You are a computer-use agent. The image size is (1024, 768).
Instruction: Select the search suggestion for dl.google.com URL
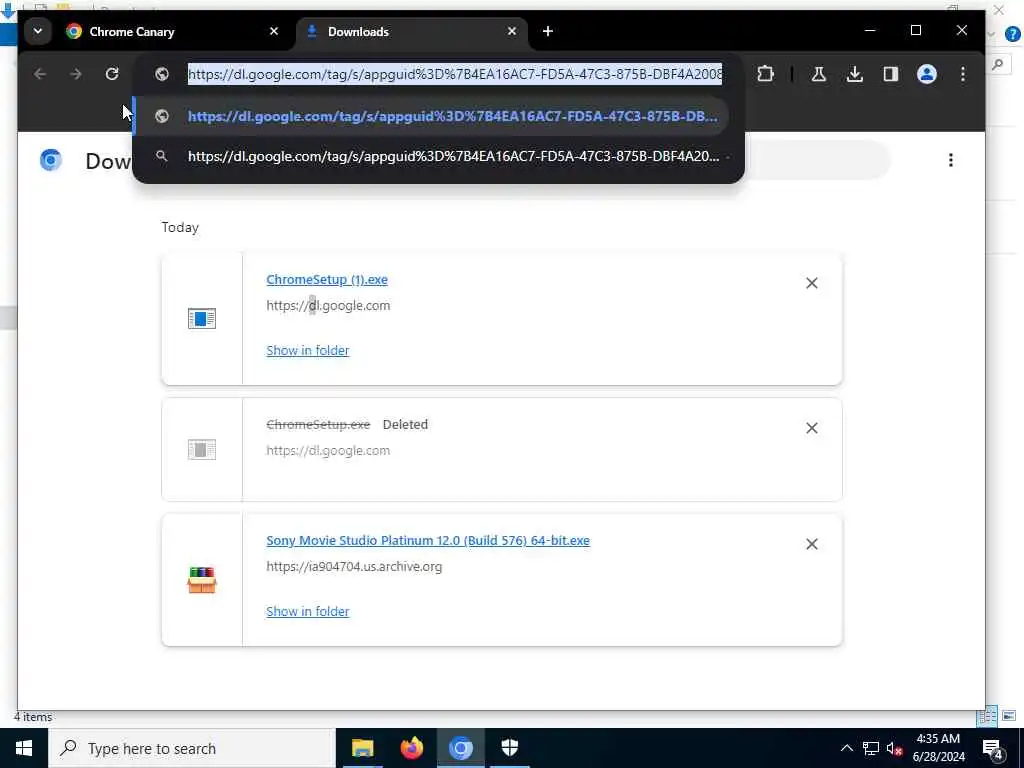pyautogui.click(x=432, y=157)
